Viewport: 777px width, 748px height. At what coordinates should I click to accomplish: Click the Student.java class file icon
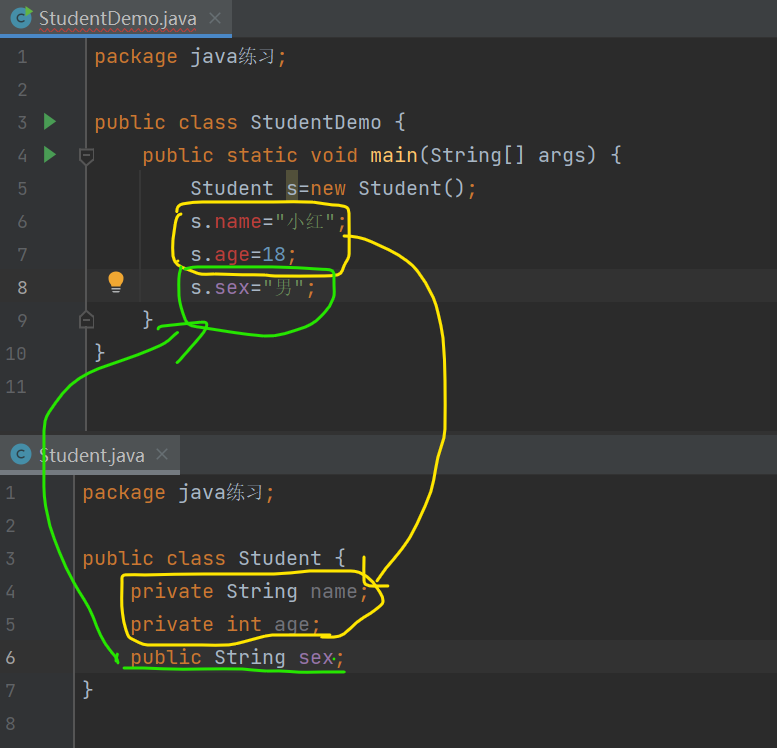[21, 455]
